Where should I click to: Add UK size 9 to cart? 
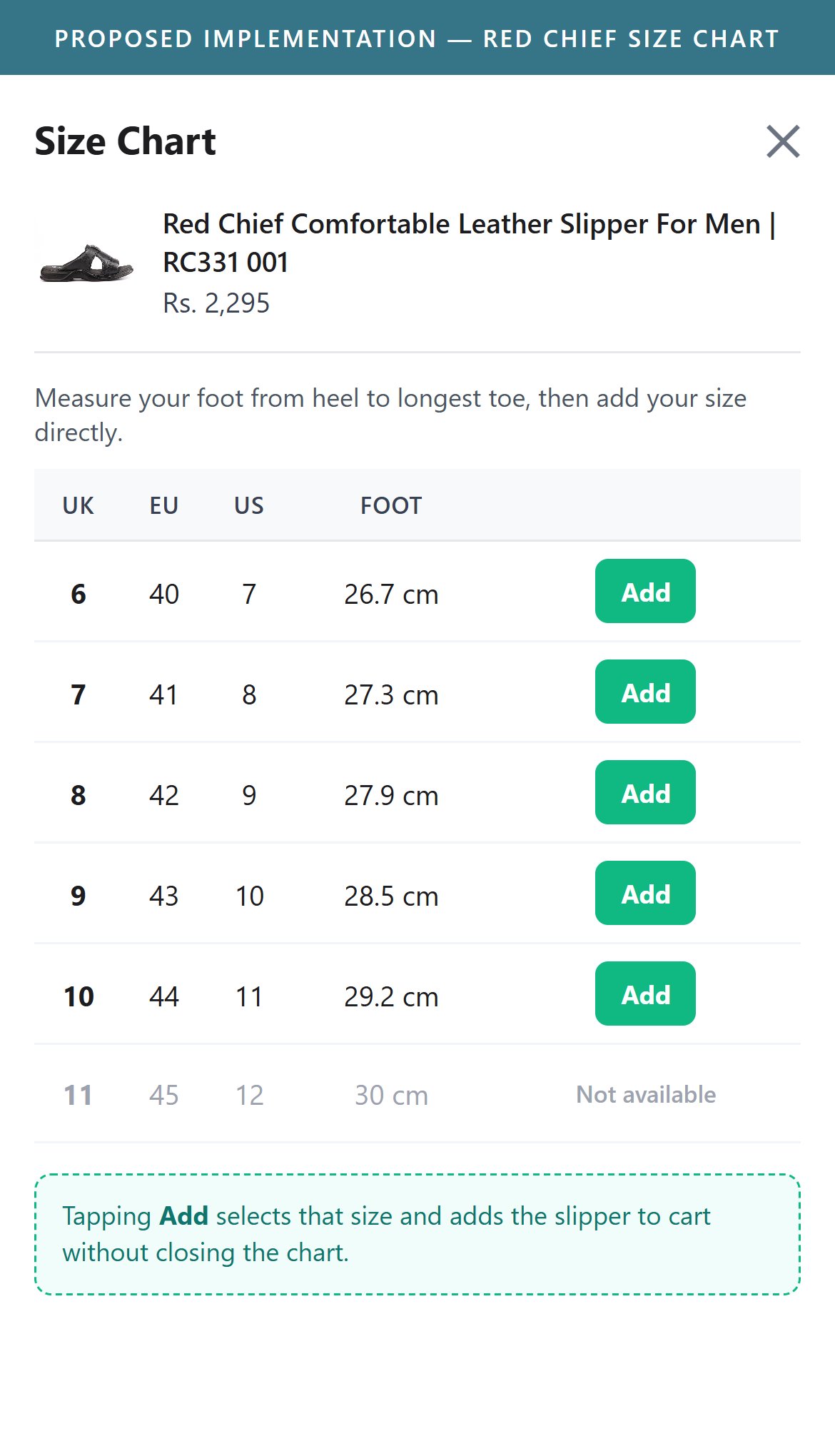[x=645, y=893]
